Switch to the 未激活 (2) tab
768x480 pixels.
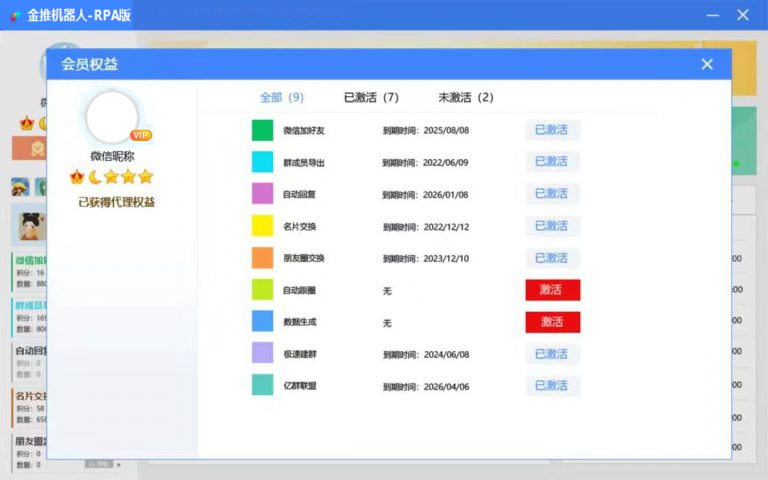[x=466, y=97]
